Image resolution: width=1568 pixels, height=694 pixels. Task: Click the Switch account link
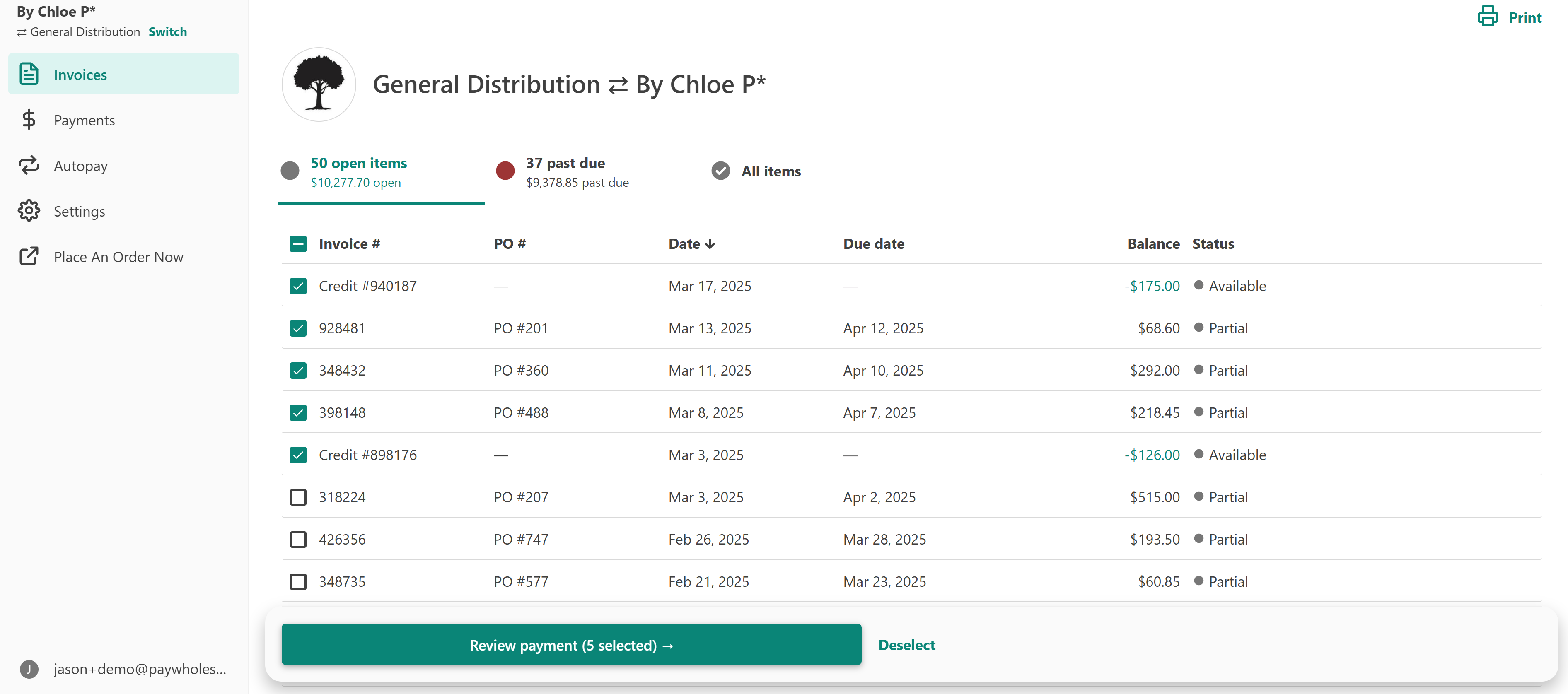coord(167,31)
